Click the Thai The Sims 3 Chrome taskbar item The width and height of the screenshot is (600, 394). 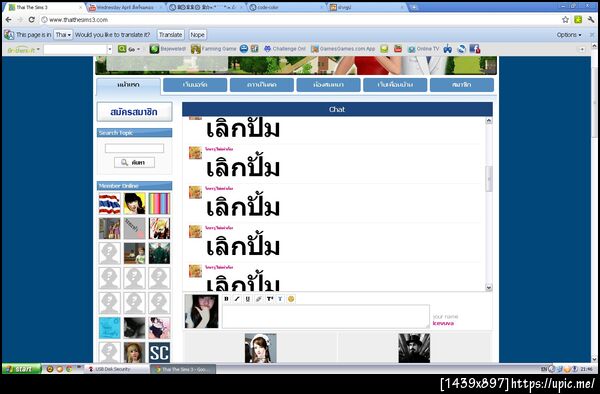[183, 369]
